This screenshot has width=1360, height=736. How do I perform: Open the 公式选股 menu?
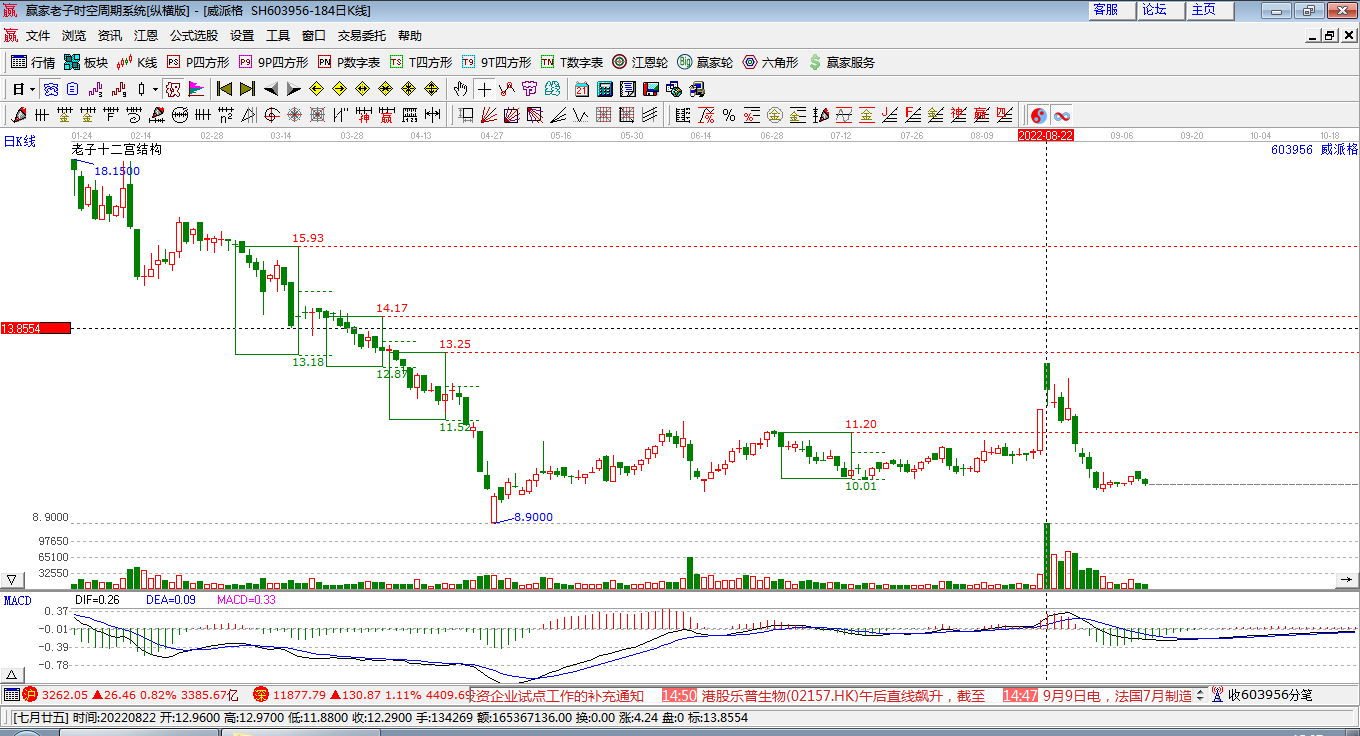(x=193, y=36)
